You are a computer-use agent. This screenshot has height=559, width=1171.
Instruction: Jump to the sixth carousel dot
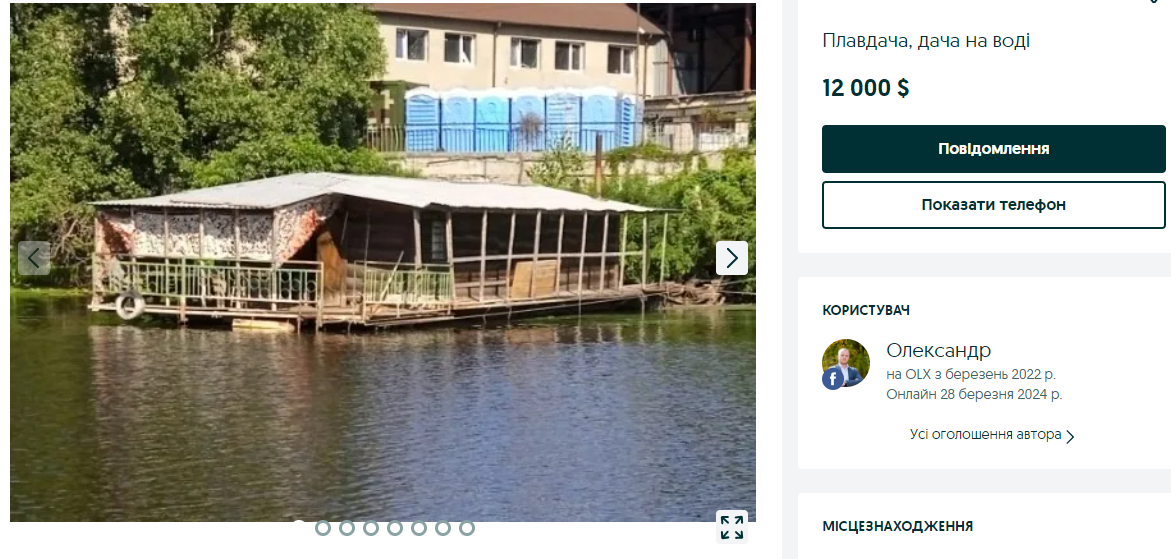pyautogui.click(x=418, y=528)
